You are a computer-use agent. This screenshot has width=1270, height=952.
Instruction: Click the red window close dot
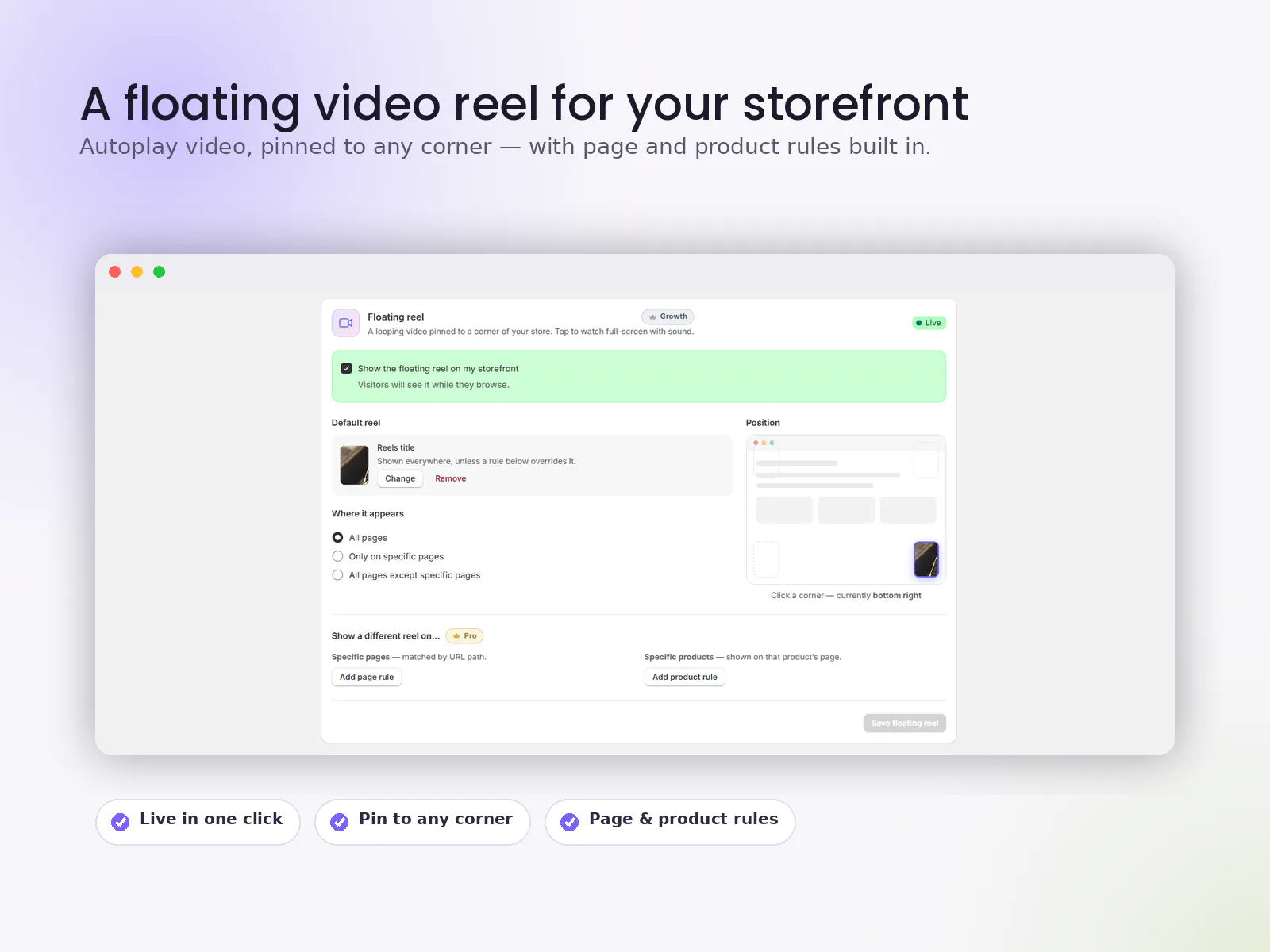tap(114, 271)
